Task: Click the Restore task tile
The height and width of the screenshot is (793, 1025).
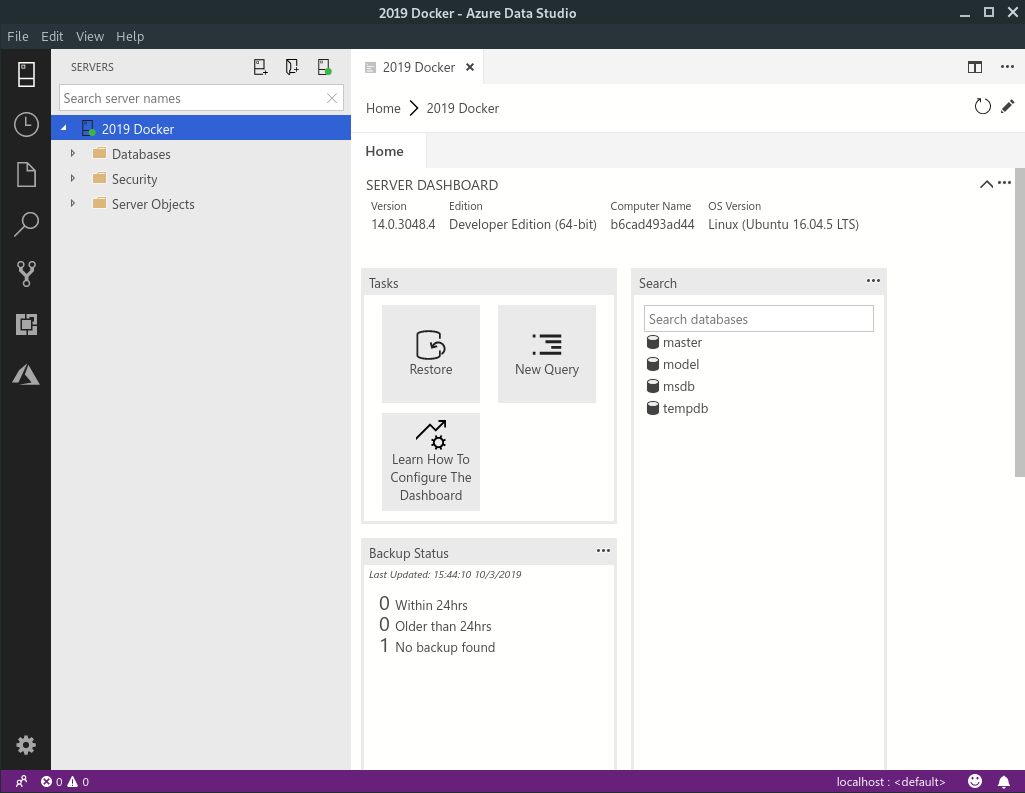Action: (431, 354)
